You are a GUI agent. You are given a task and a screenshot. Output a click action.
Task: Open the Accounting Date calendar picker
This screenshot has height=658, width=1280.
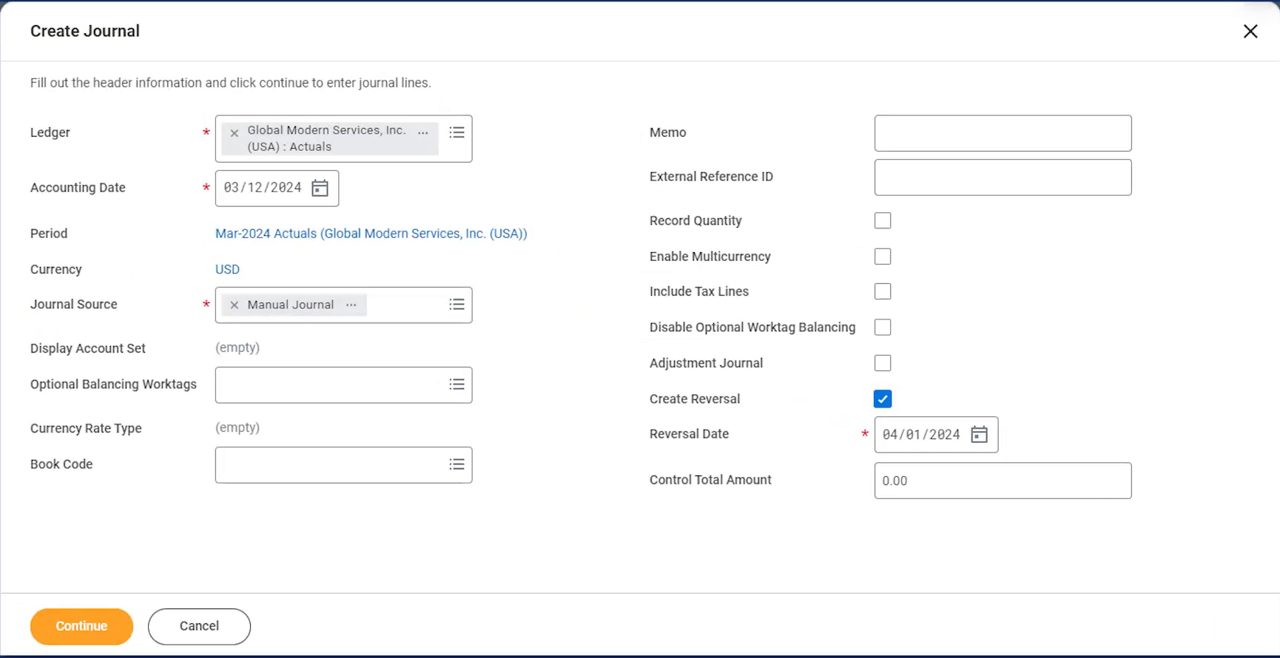[x=320, y=188]
